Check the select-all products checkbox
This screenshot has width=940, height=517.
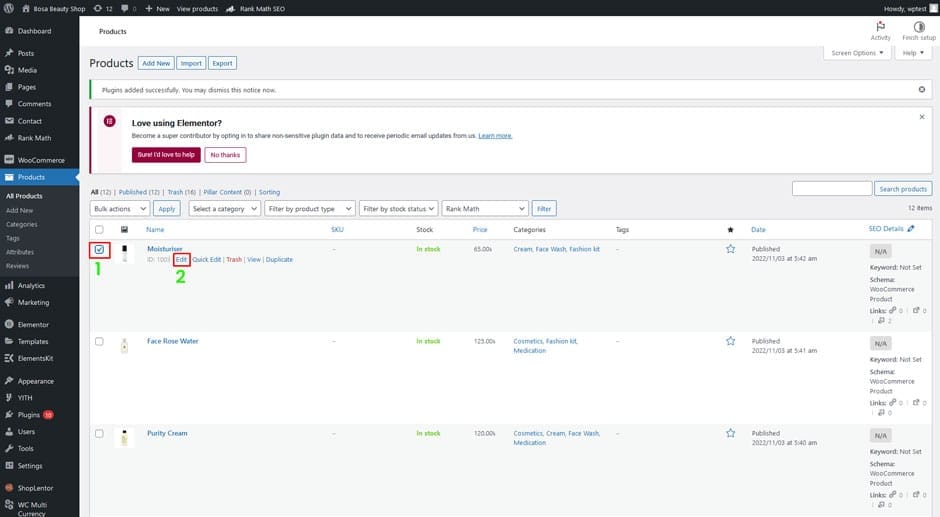99,230
